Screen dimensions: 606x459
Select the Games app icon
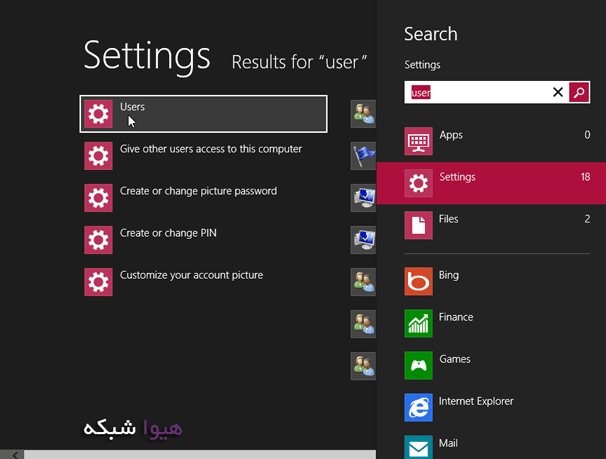418,365
